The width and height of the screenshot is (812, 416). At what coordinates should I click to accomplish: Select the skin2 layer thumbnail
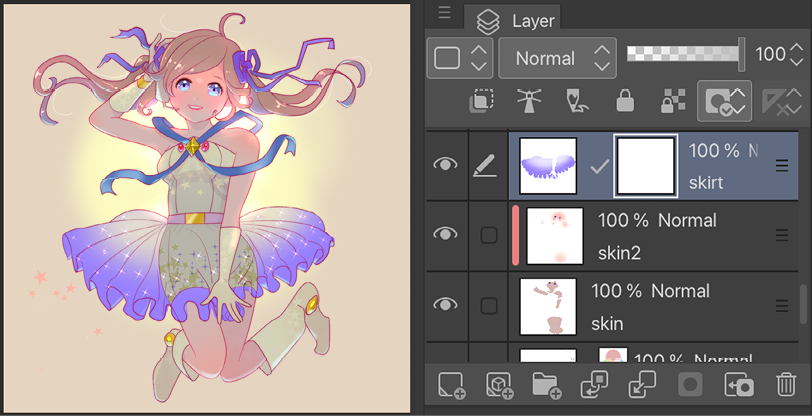555,236
